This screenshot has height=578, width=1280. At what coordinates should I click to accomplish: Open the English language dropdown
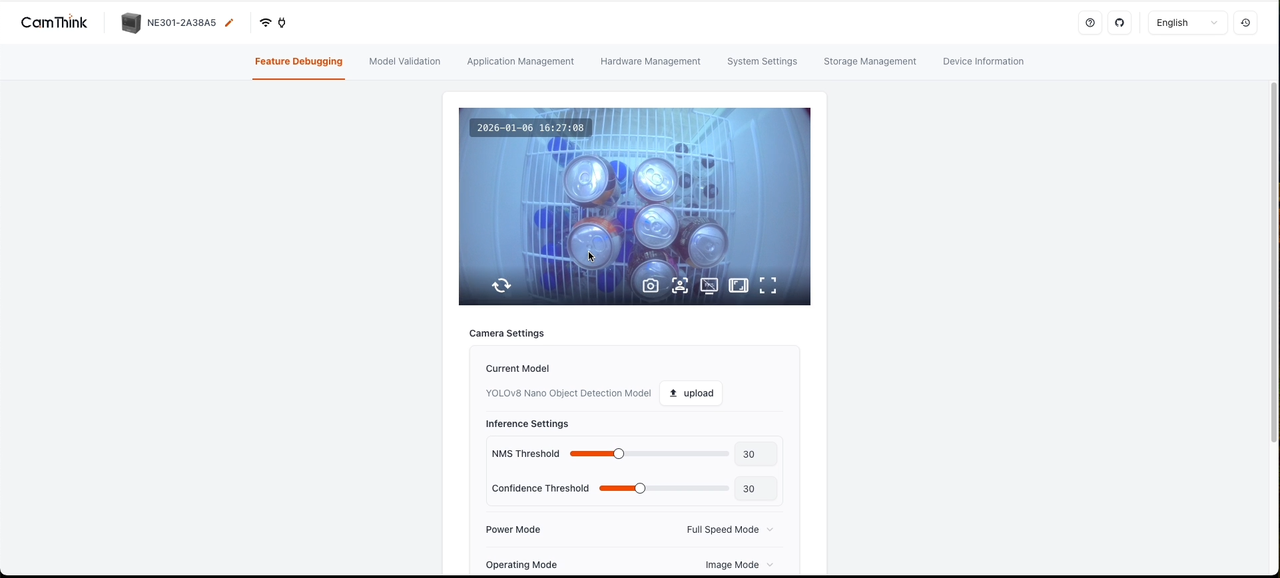coord(1186,23)
